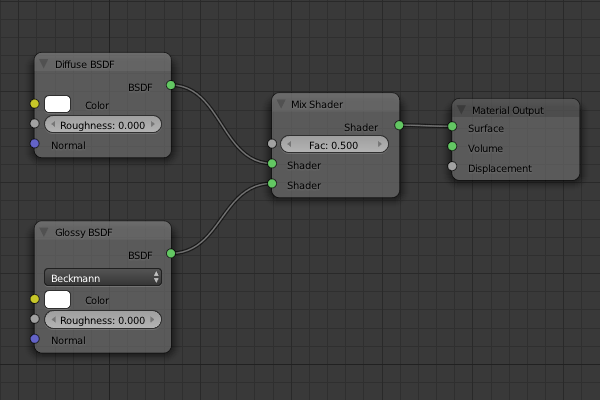
Task: Collapse the Glossy BSDF node triangle
Action: click(x=44, y=232)
